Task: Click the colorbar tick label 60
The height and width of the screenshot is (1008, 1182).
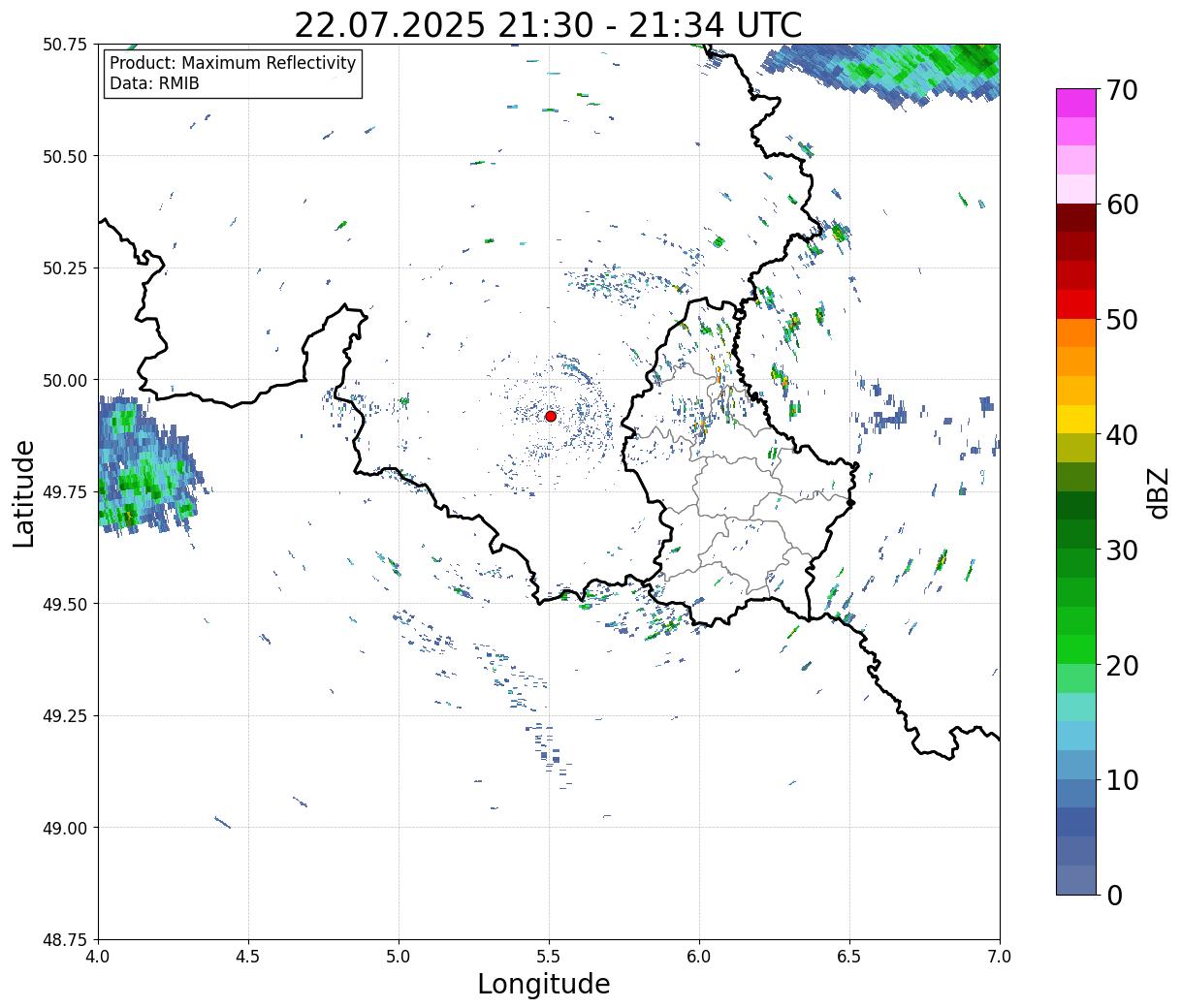Action: click(1122, 205)
